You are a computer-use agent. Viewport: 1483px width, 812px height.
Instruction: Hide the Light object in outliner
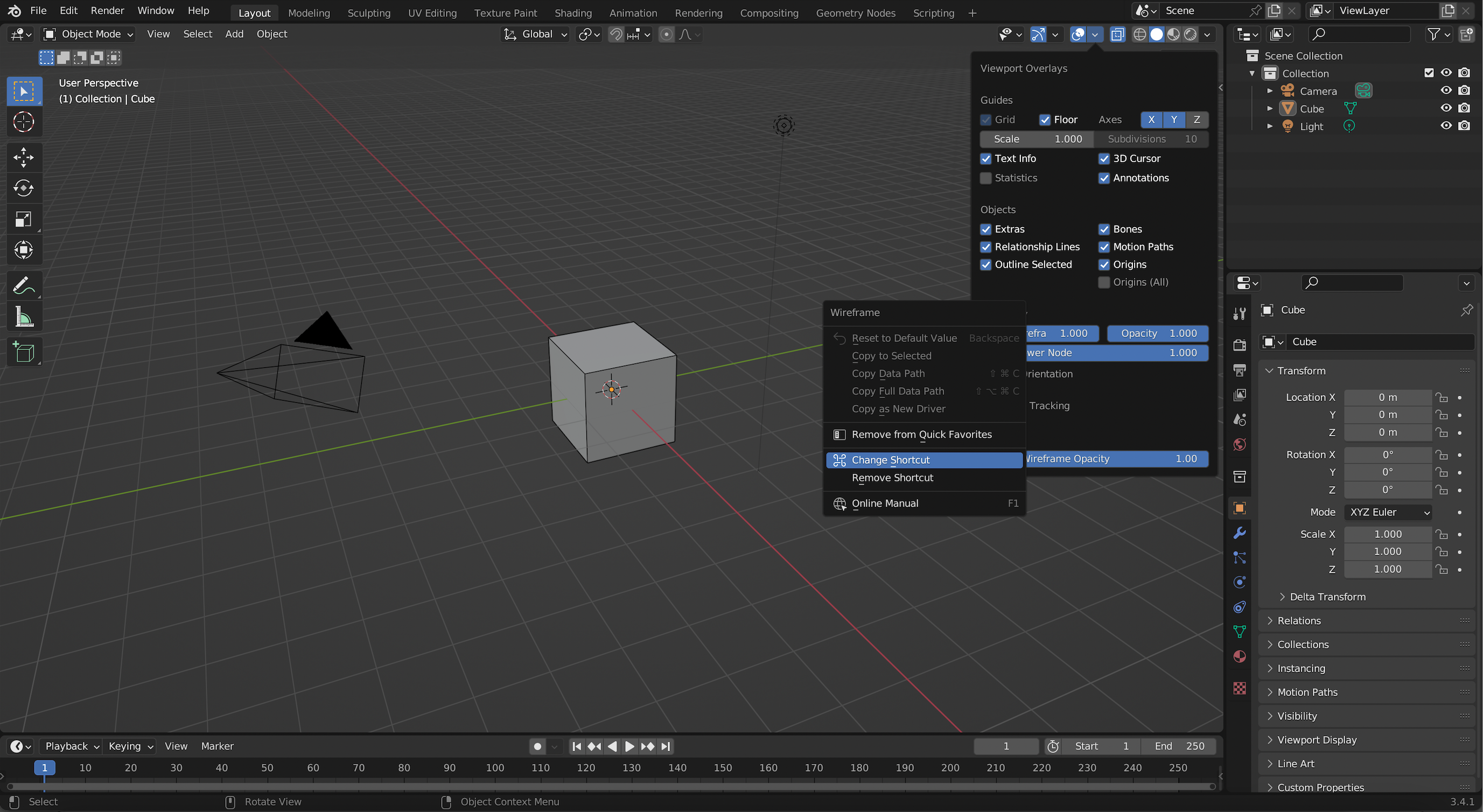tap(1446, 126)
